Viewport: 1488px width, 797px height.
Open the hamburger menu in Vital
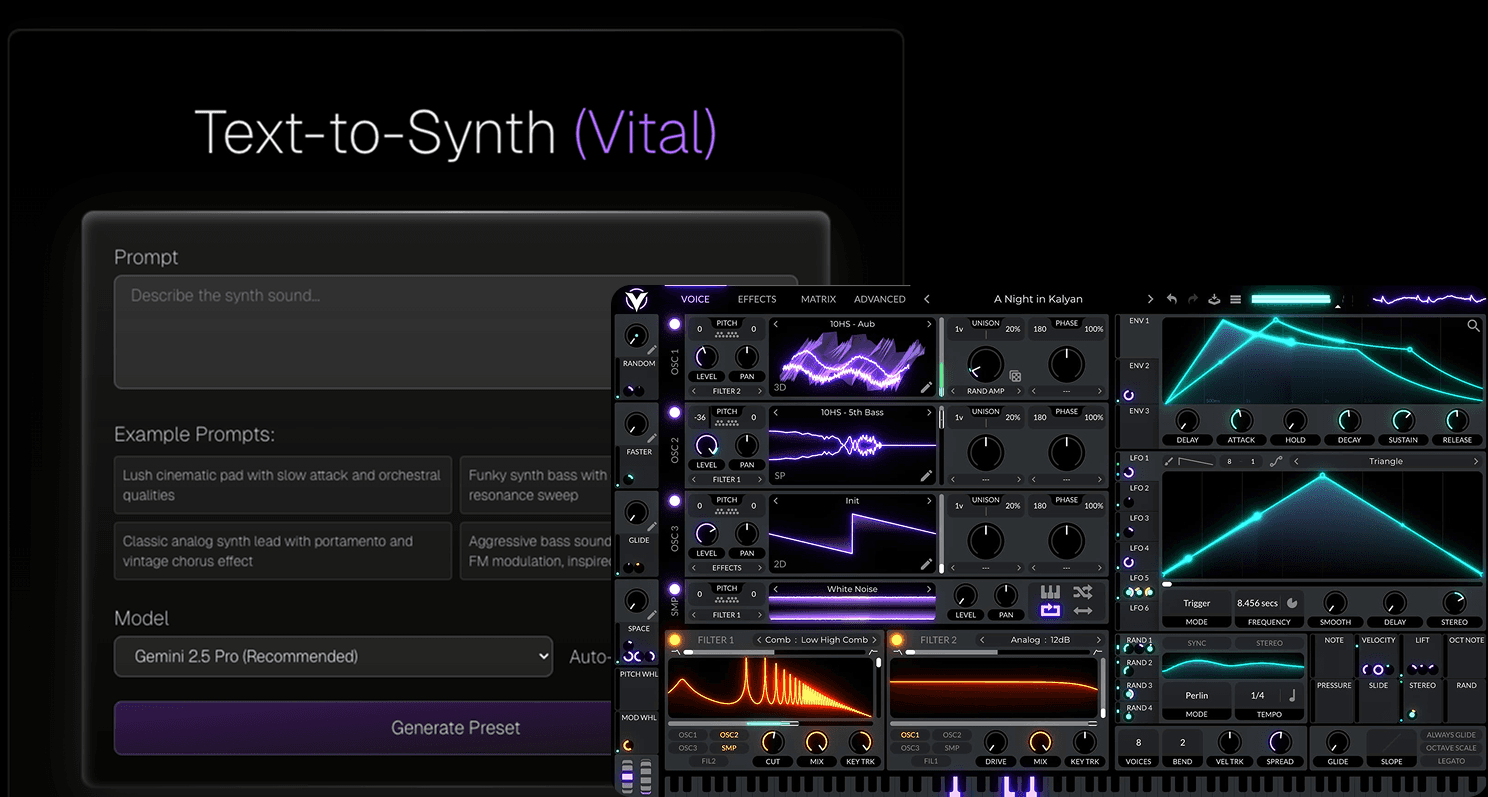[x=1235, y=299]
